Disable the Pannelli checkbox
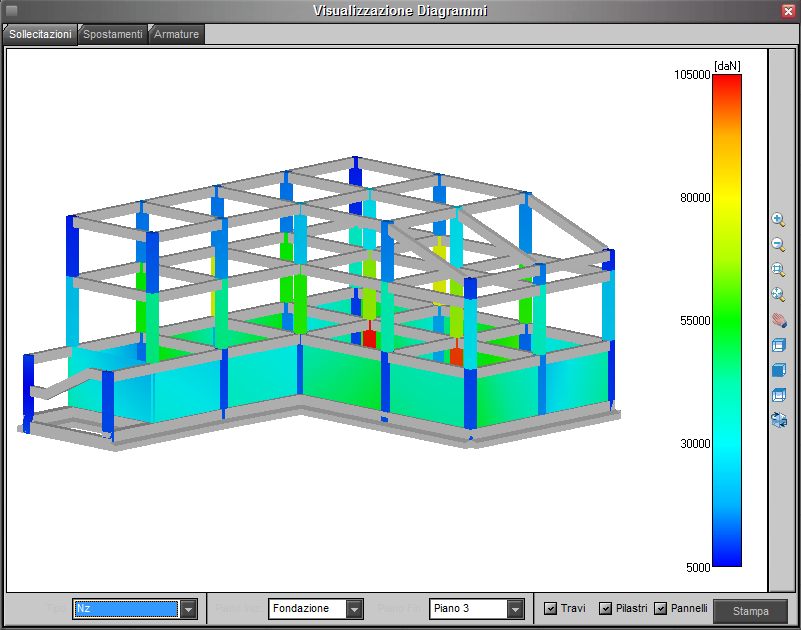 (660, 608)
